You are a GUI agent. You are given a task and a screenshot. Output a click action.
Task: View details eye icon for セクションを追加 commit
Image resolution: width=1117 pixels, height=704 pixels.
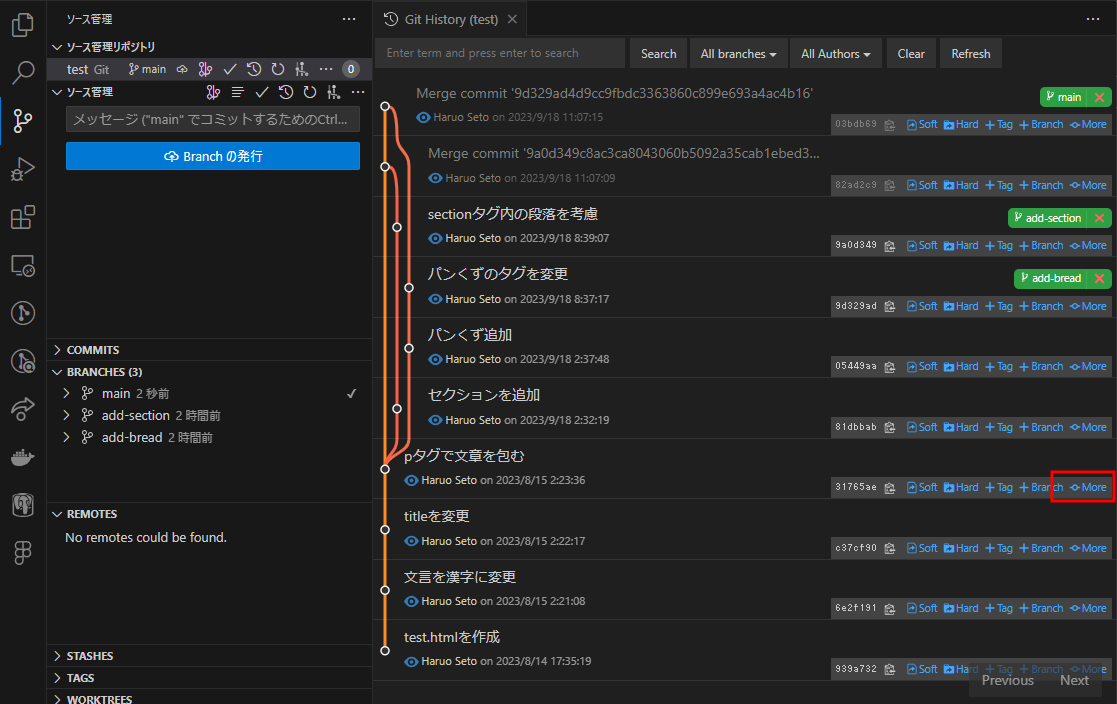(x=435, y=420)
